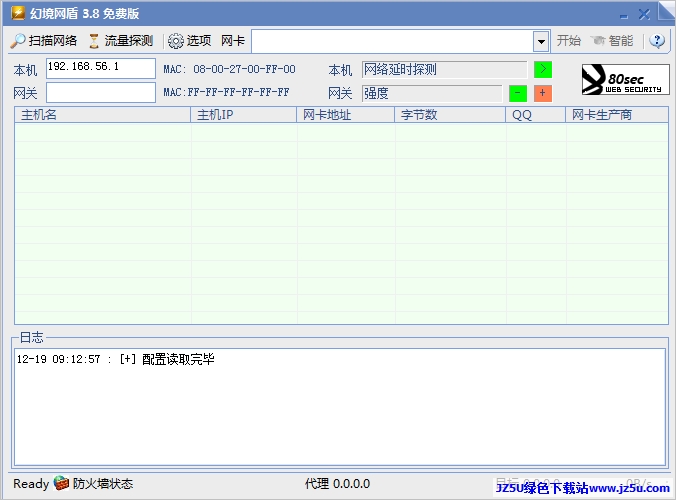Click the Ready status text
Viewport: 676px width, 500px height.
pyautogui.click(x=31, y=484)
